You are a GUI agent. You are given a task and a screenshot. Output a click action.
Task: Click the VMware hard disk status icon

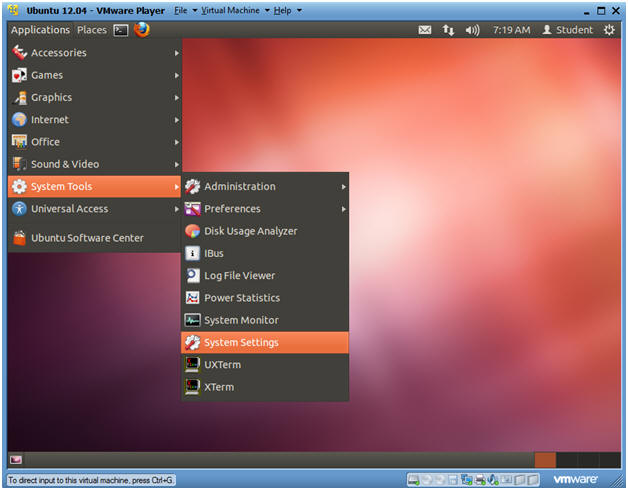pos(413,480)
